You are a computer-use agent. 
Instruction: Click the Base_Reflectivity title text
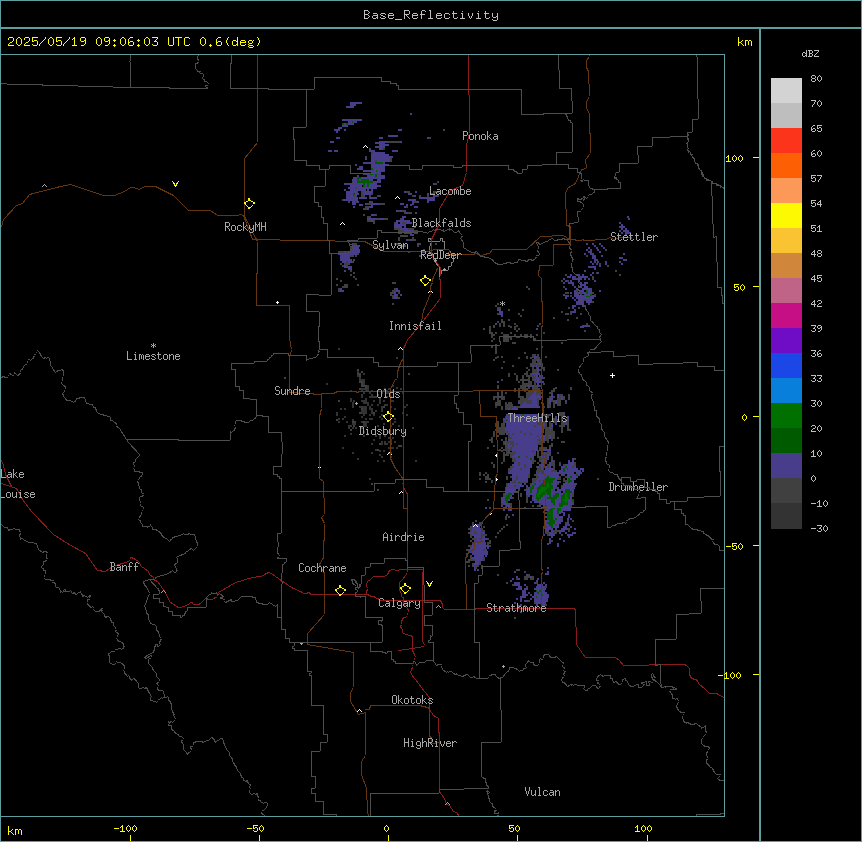point(431,15)
